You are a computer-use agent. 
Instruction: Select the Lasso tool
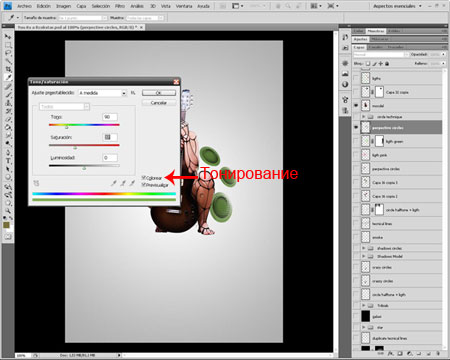pyautogui.click(x=8, y=53)
